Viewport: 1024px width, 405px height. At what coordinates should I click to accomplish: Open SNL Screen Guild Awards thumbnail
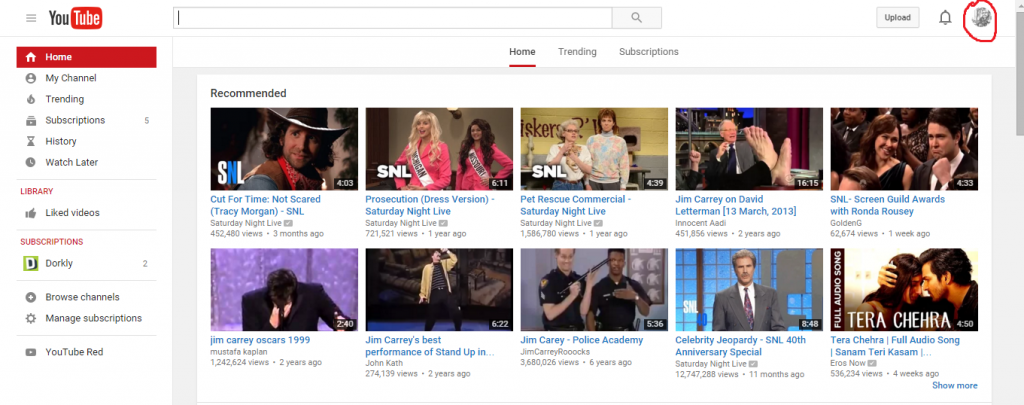904,149
